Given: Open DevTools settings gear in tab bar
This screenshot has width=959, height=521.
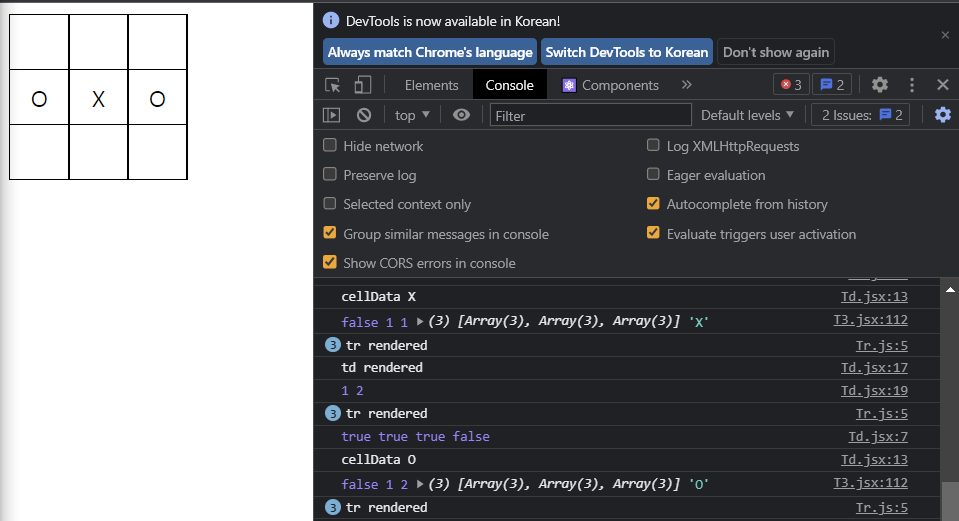Looking at the screenshot, I should (x=879, y=84).
